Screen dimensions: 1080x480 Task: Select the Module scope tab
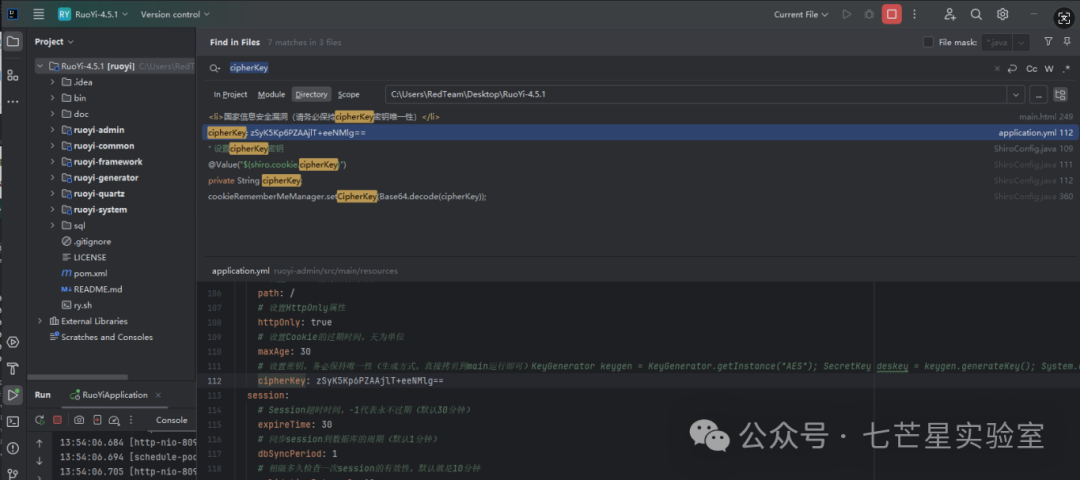pos(271,94)
